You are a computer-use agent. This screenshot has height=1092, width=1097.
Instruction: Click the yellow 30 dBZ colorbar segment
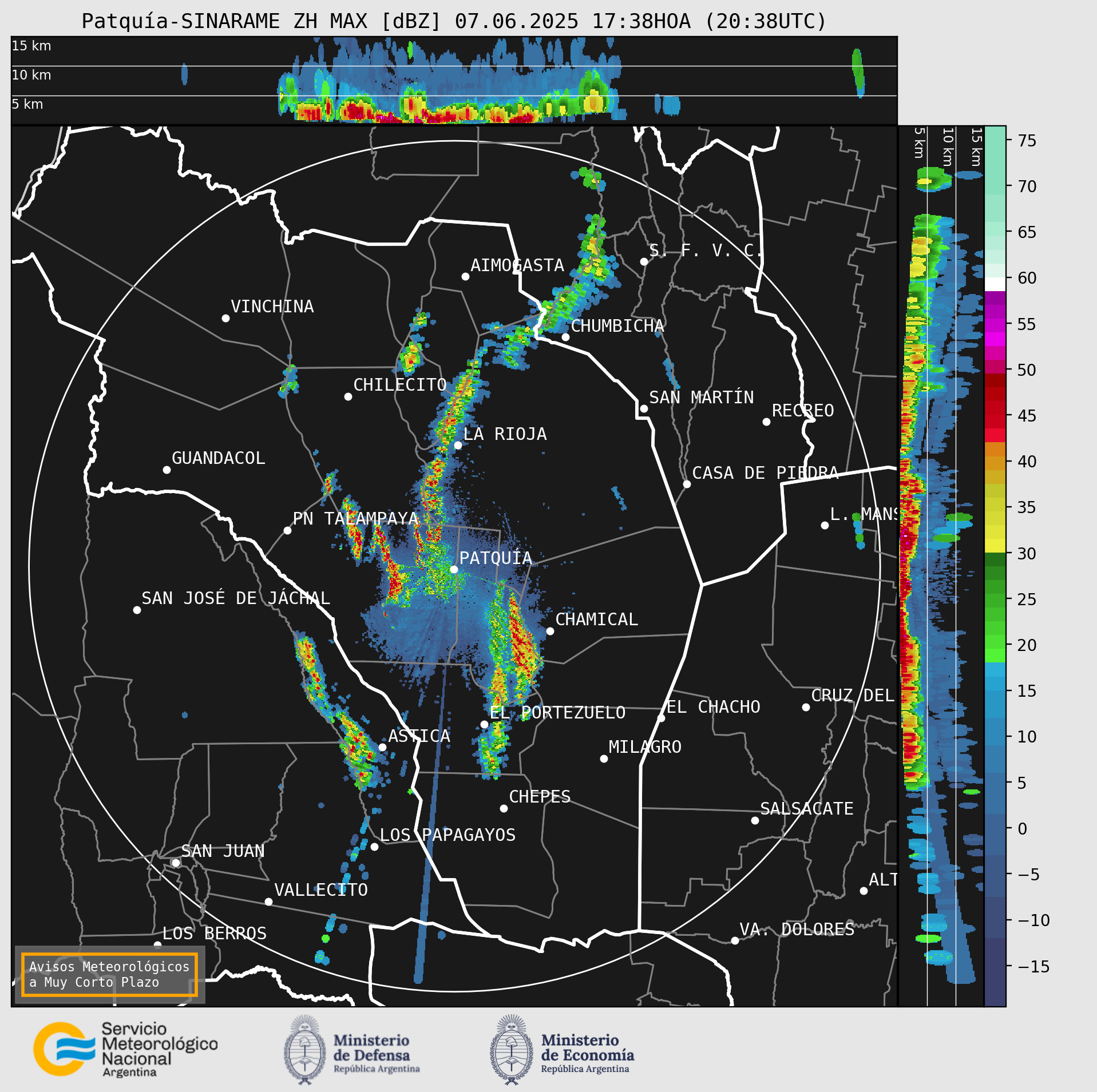[995, 546]
